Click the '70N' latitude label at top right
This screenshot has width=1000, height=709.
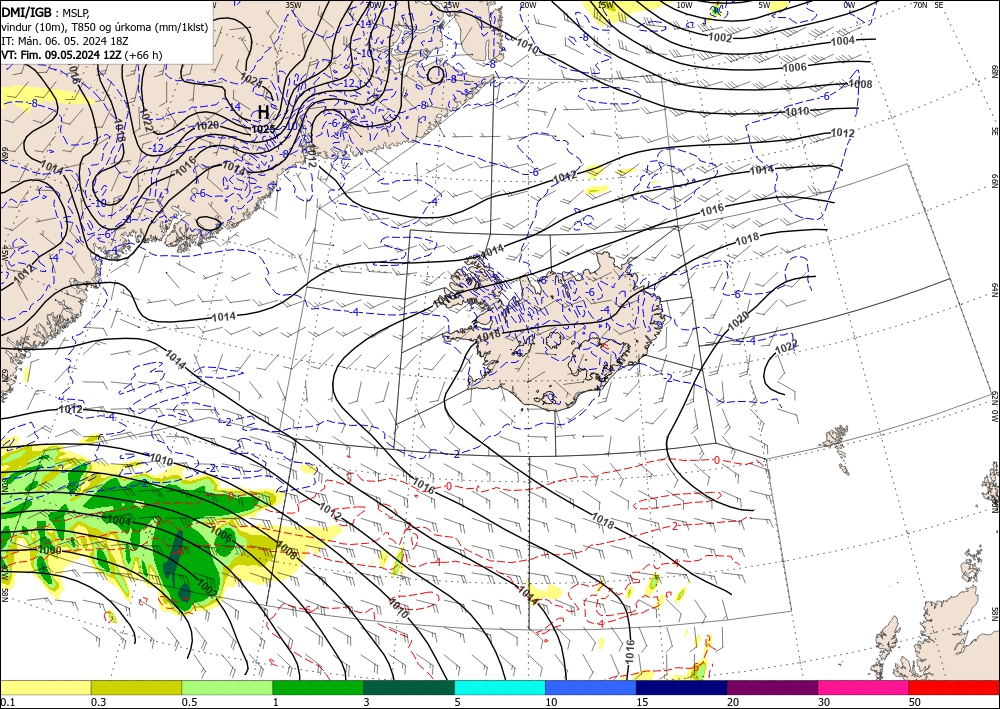920,5
